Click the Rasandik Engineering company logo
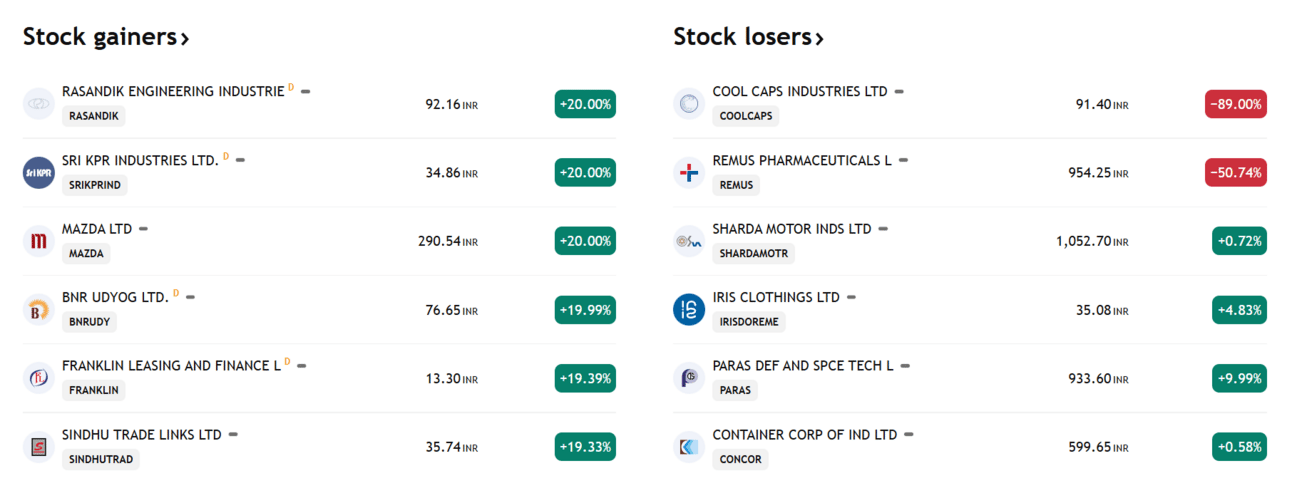Screen dimensions: 1292x493 [39, 103]
